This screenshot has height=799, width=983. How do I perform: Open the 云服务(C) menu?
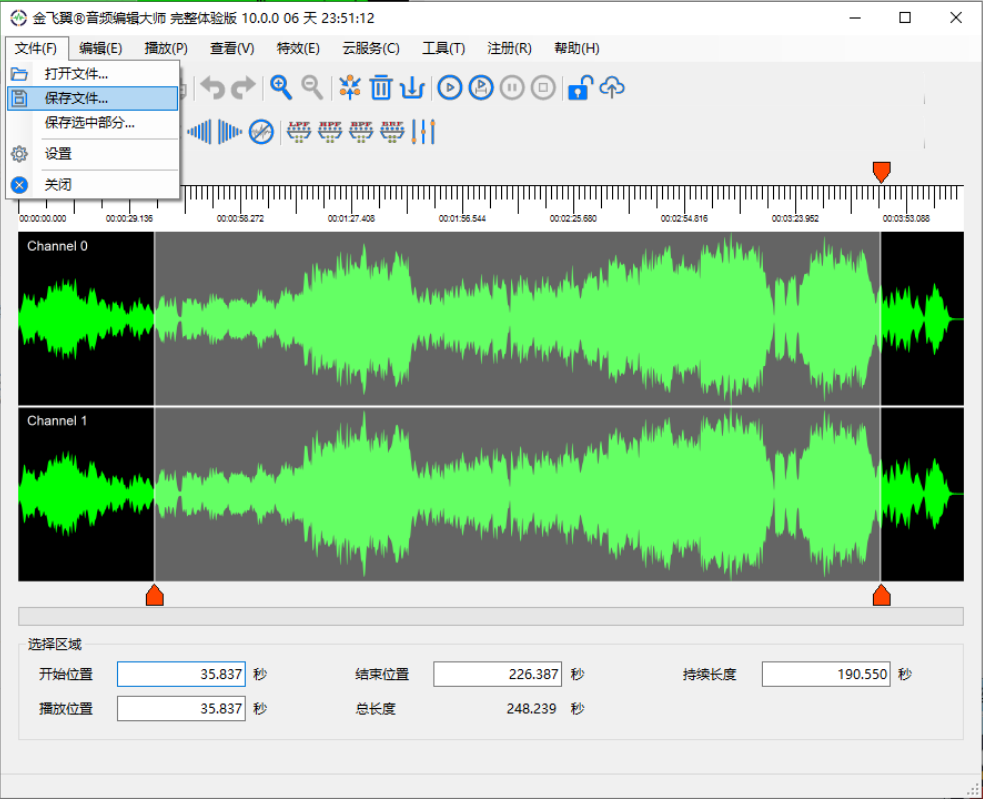(370, 48)
